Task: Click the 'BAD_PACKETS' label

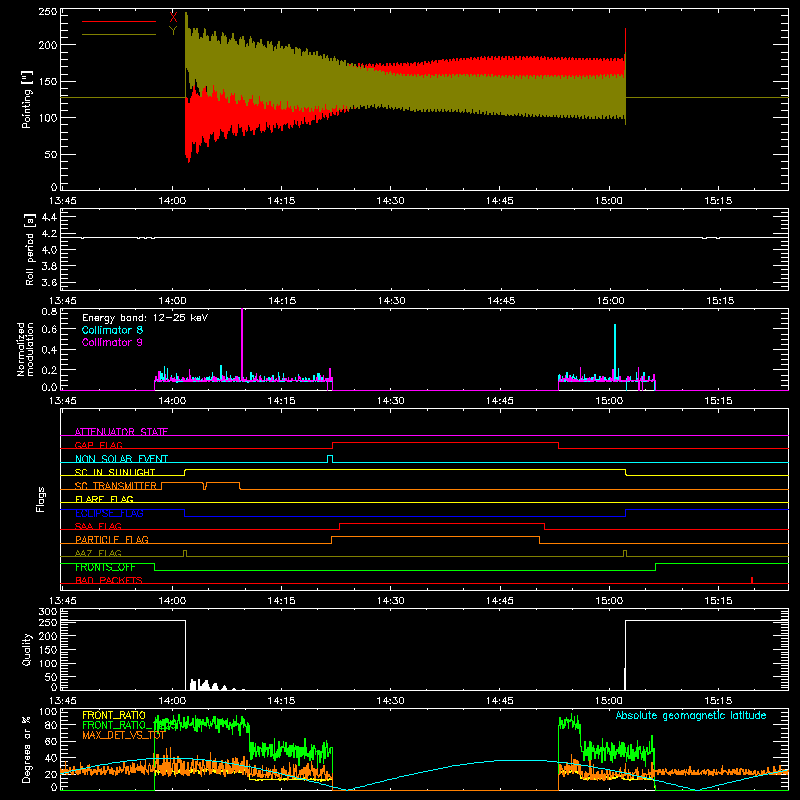Action: tap(109, 580)
